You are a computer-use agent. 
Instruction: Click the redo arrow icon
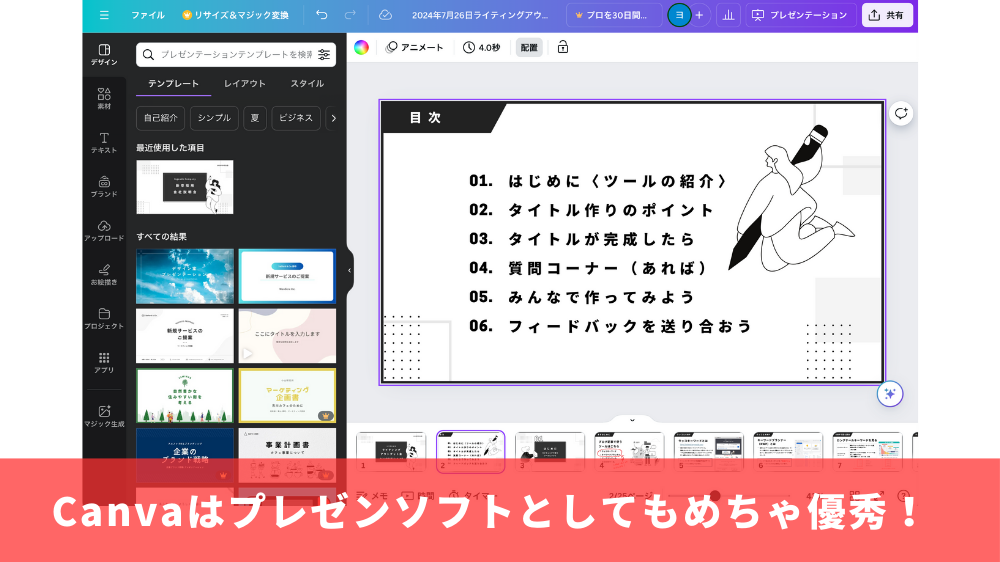click(350, 15)
